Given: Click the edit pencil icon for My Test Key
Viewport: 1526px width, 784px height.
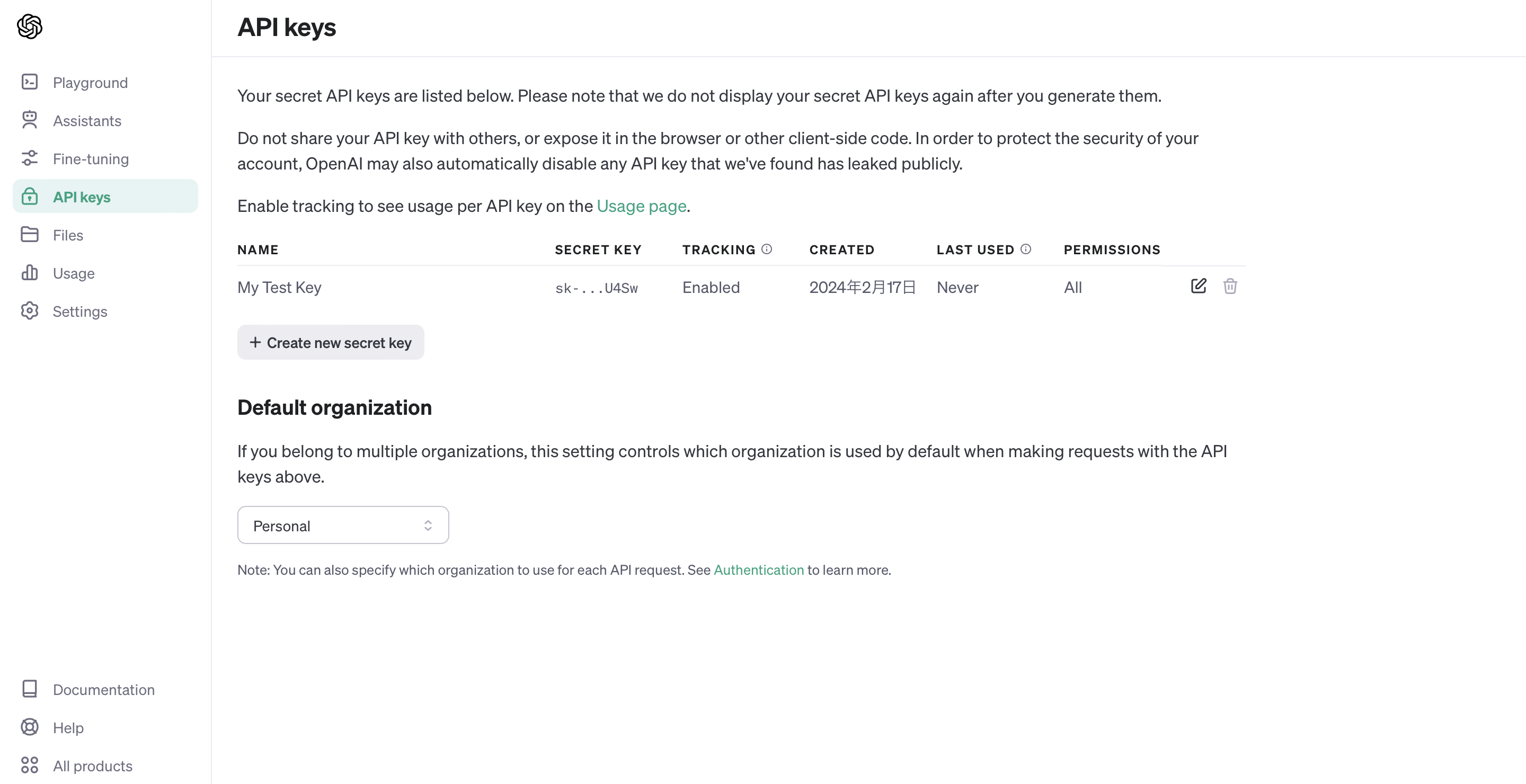Looking at the screenshot, I should click(1198, 286).
